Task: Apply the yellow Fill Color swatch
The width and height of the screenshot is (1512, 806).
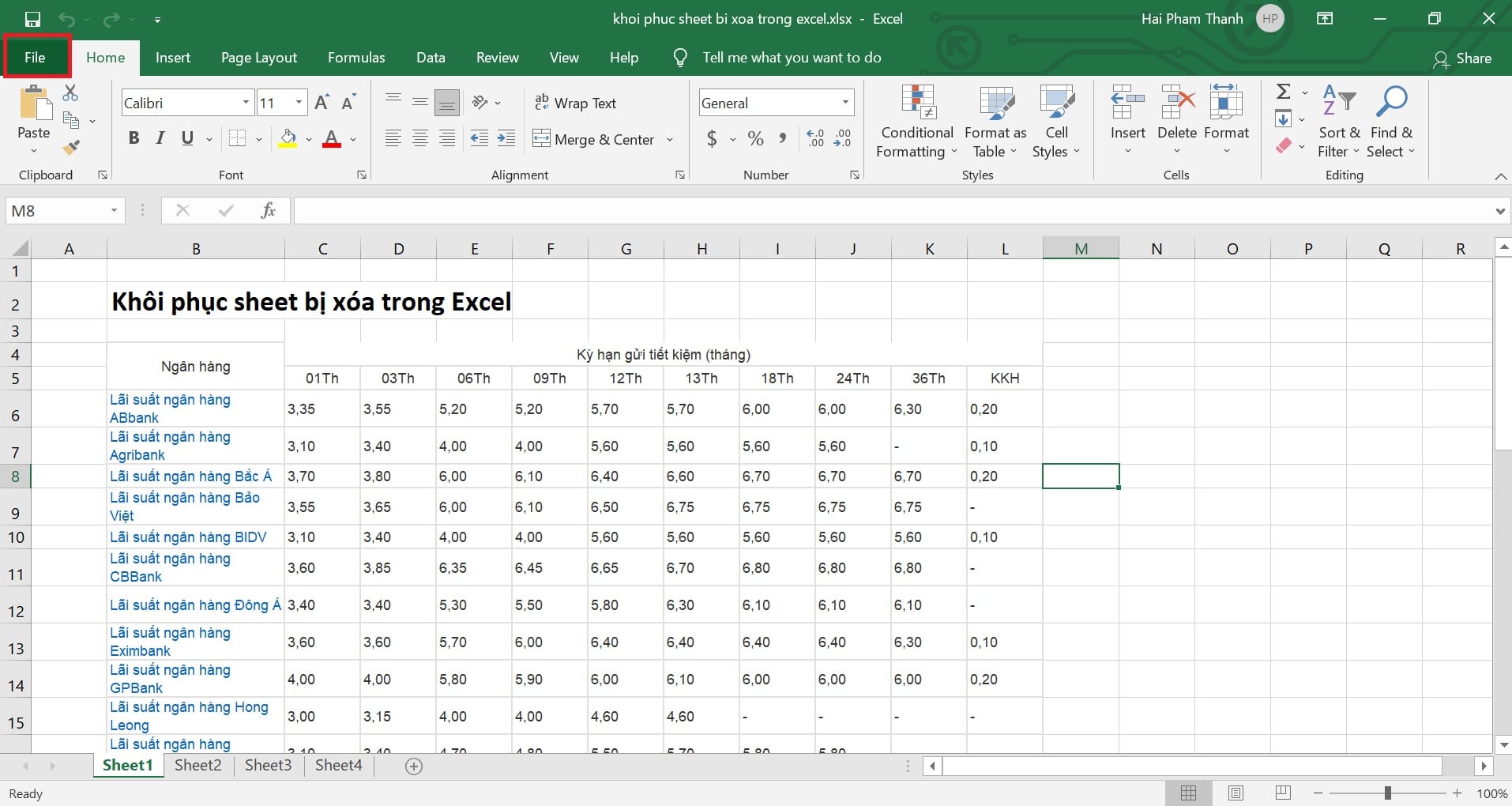Action: pos(288,139)
